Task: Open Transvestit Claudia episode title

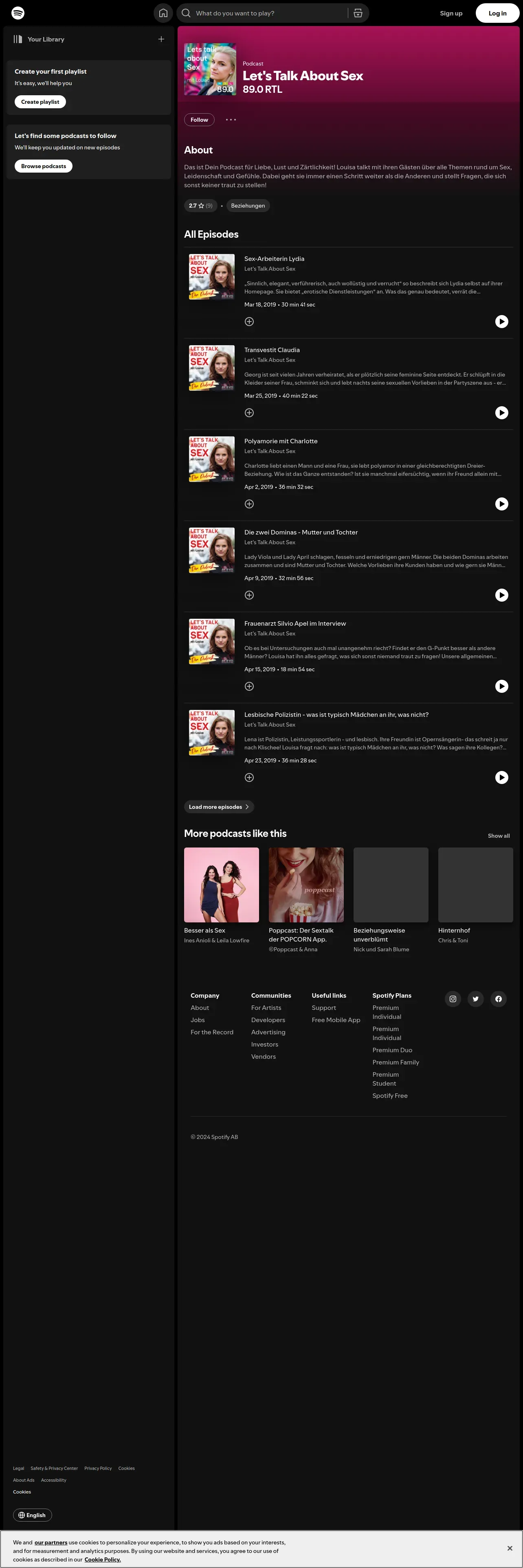Action: 272,350
